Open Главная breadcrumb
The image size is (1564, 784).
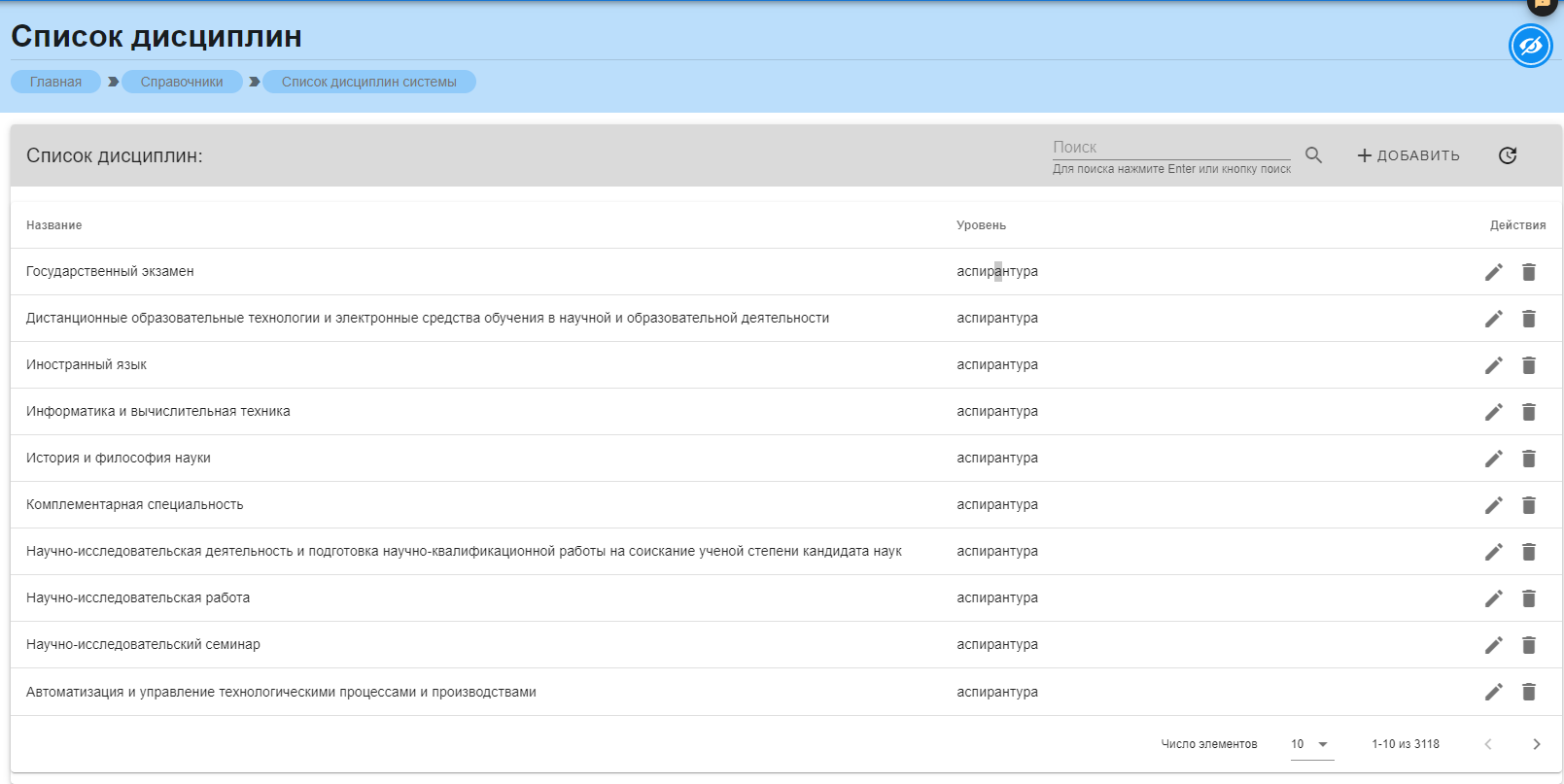click(55, 82)
